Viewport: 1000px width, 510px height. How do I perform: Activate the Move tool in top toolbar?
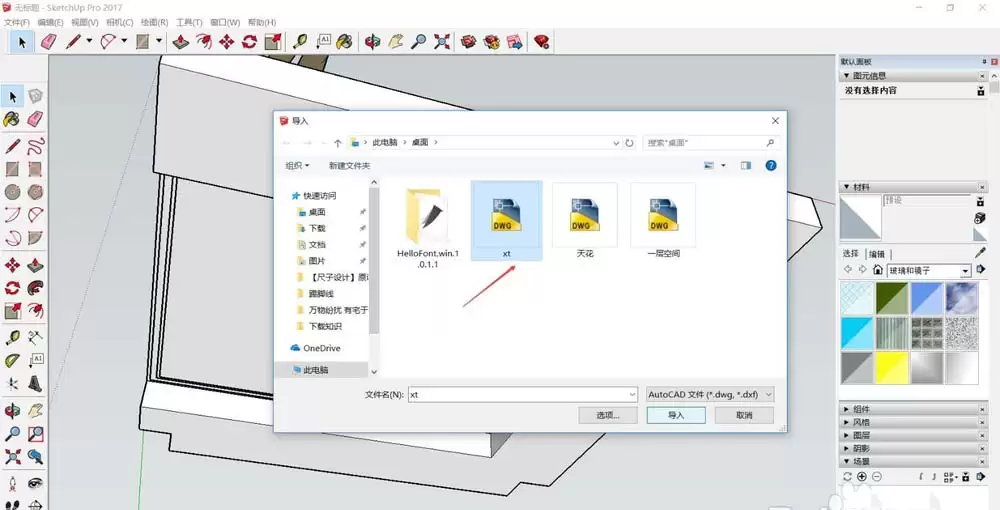(x=226, y=42)
